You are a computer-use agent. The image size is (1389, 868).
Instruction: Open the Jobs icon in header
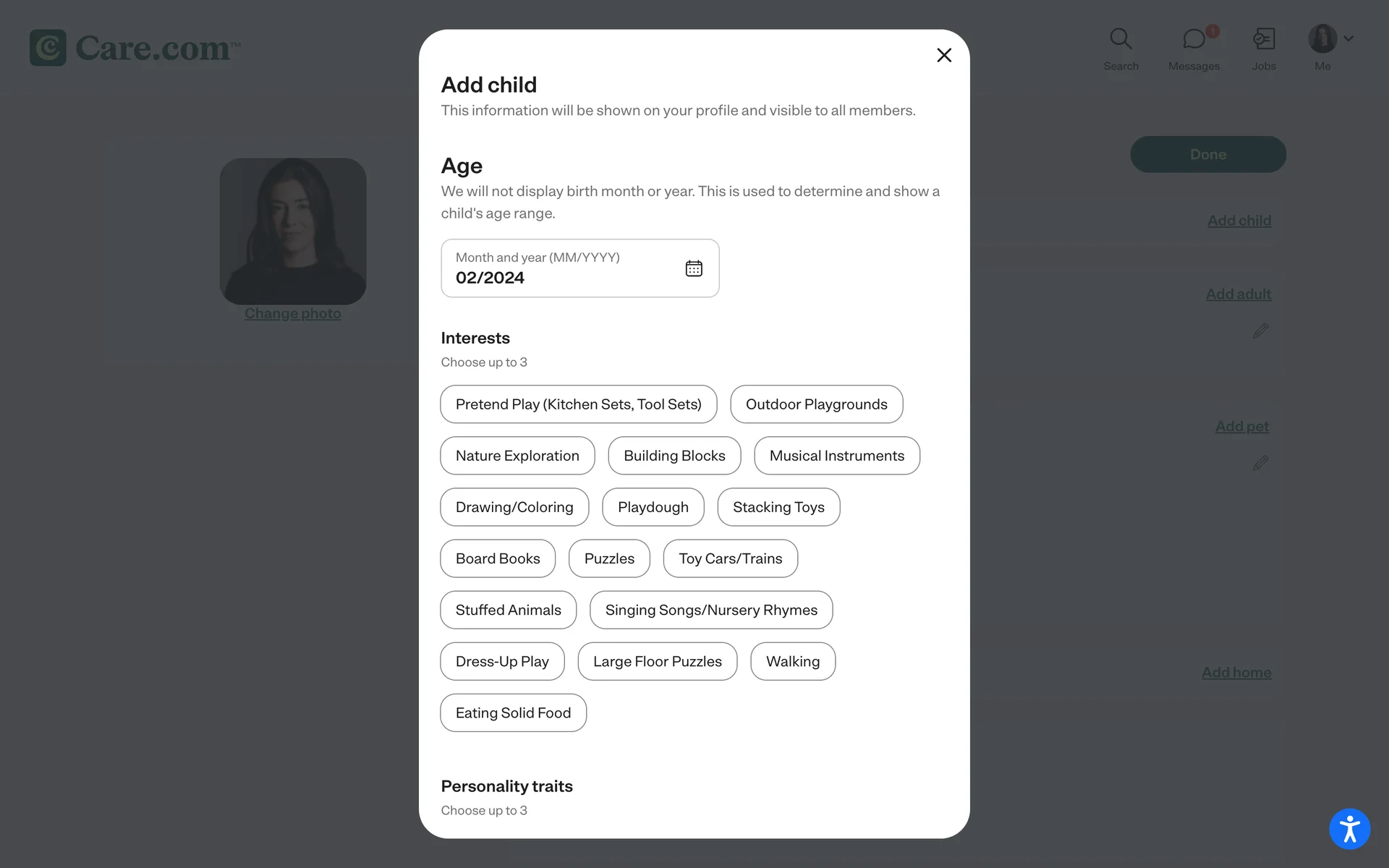pyautogui.click(x=1264, y=39)
